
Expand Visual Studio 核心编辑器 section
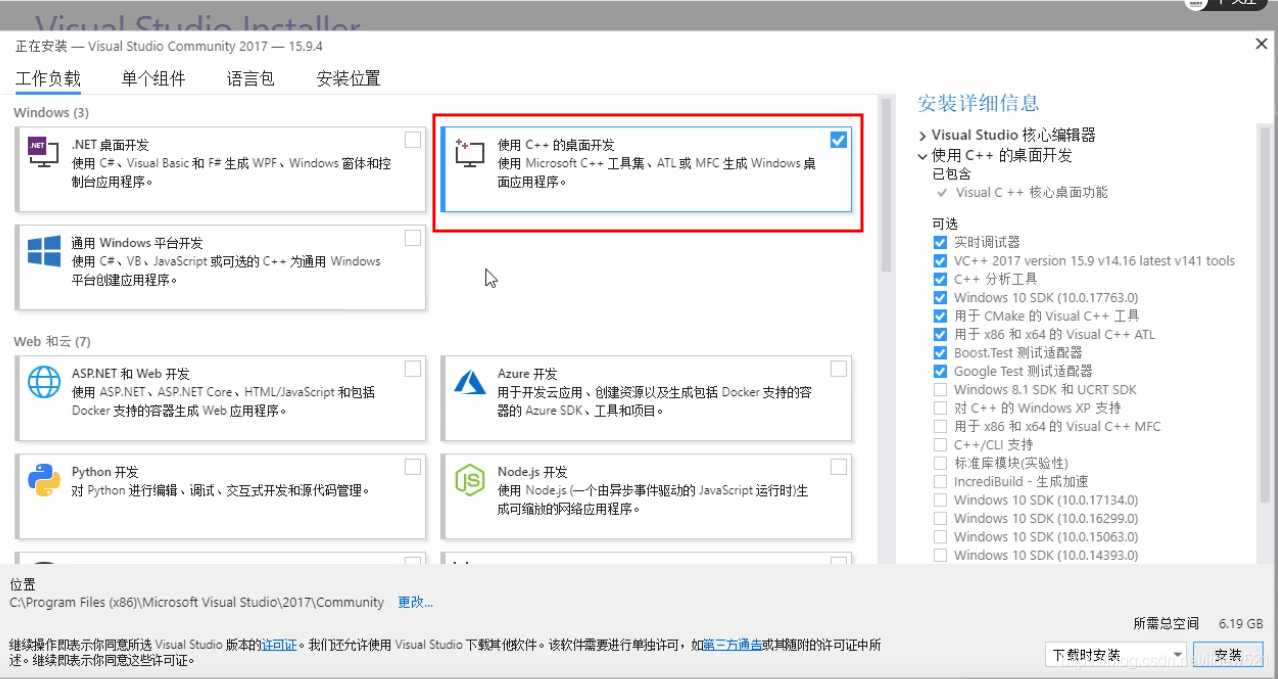pos(922,135)
